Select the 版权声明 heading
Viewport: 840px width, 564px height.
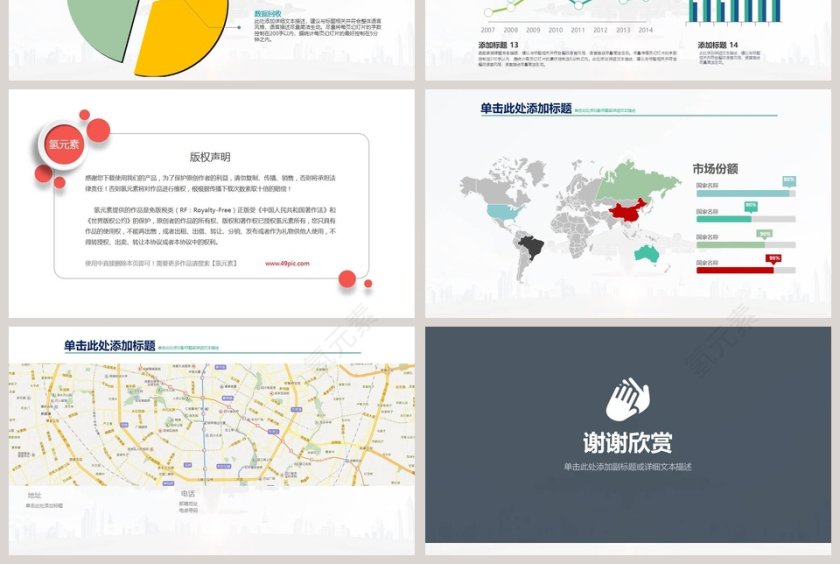pos(210,157)
